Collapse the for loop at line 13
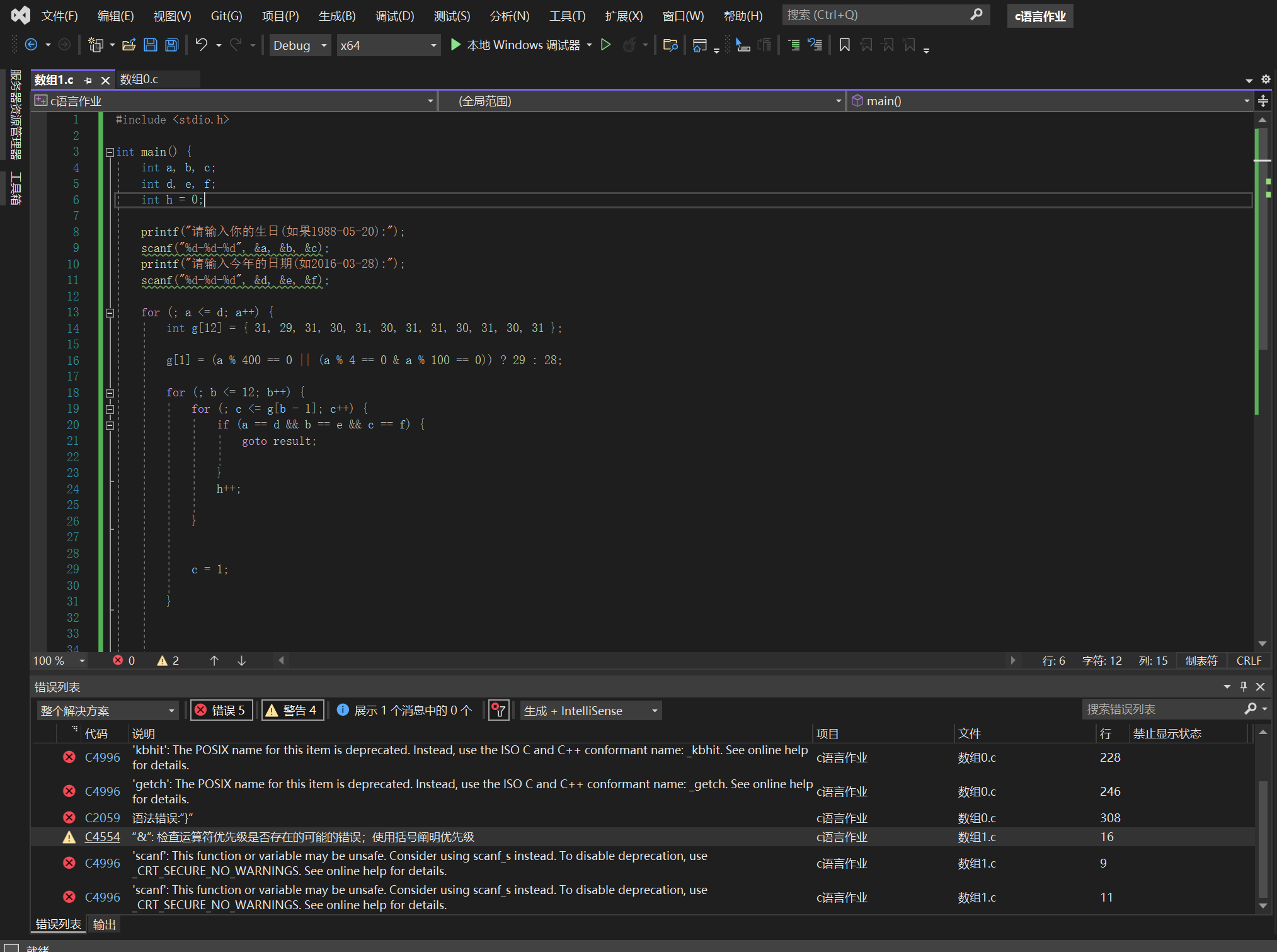 click(110, 313)
